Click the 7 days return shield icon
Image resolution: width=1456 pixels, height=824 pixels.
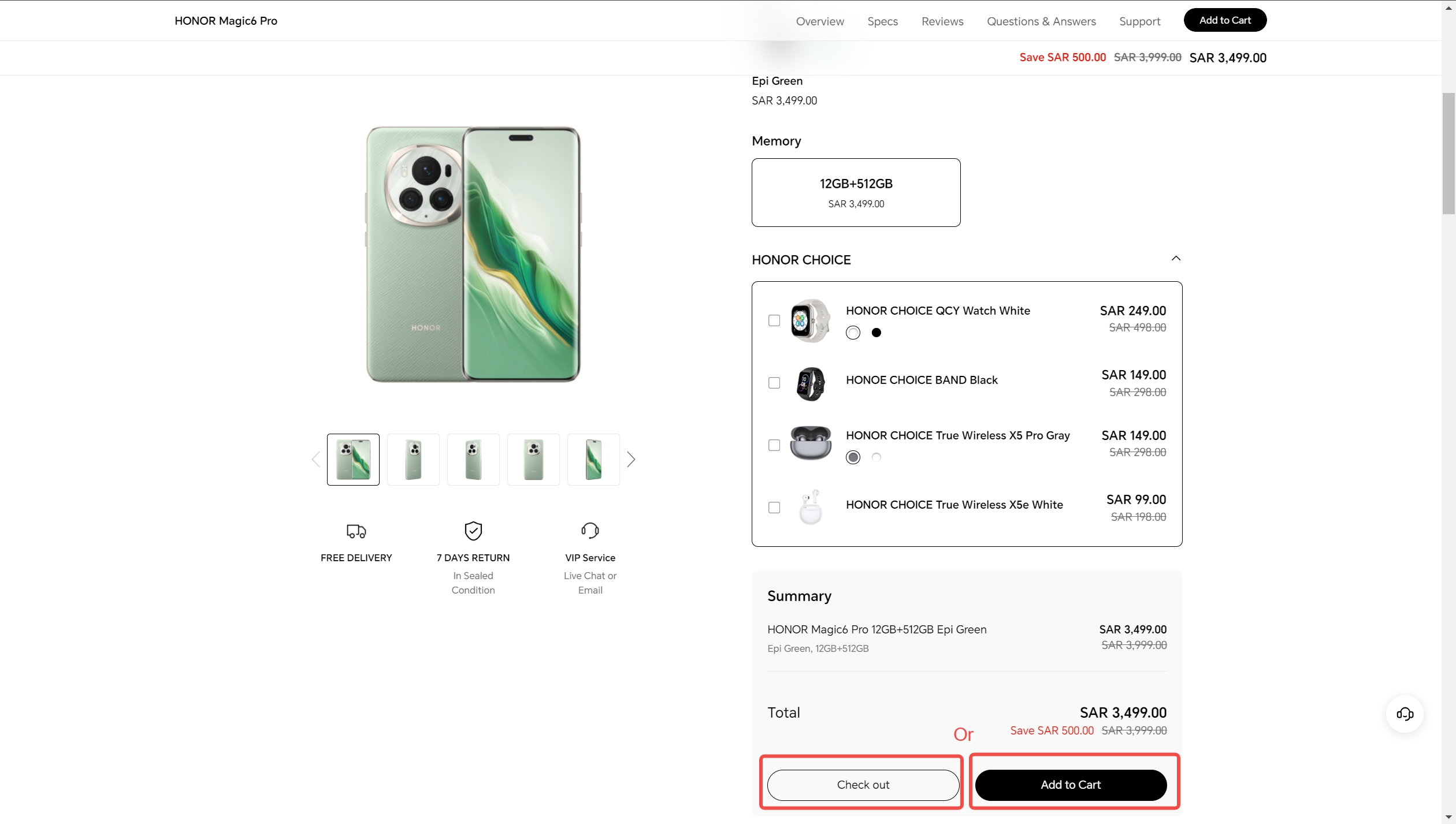coord(473,531)
